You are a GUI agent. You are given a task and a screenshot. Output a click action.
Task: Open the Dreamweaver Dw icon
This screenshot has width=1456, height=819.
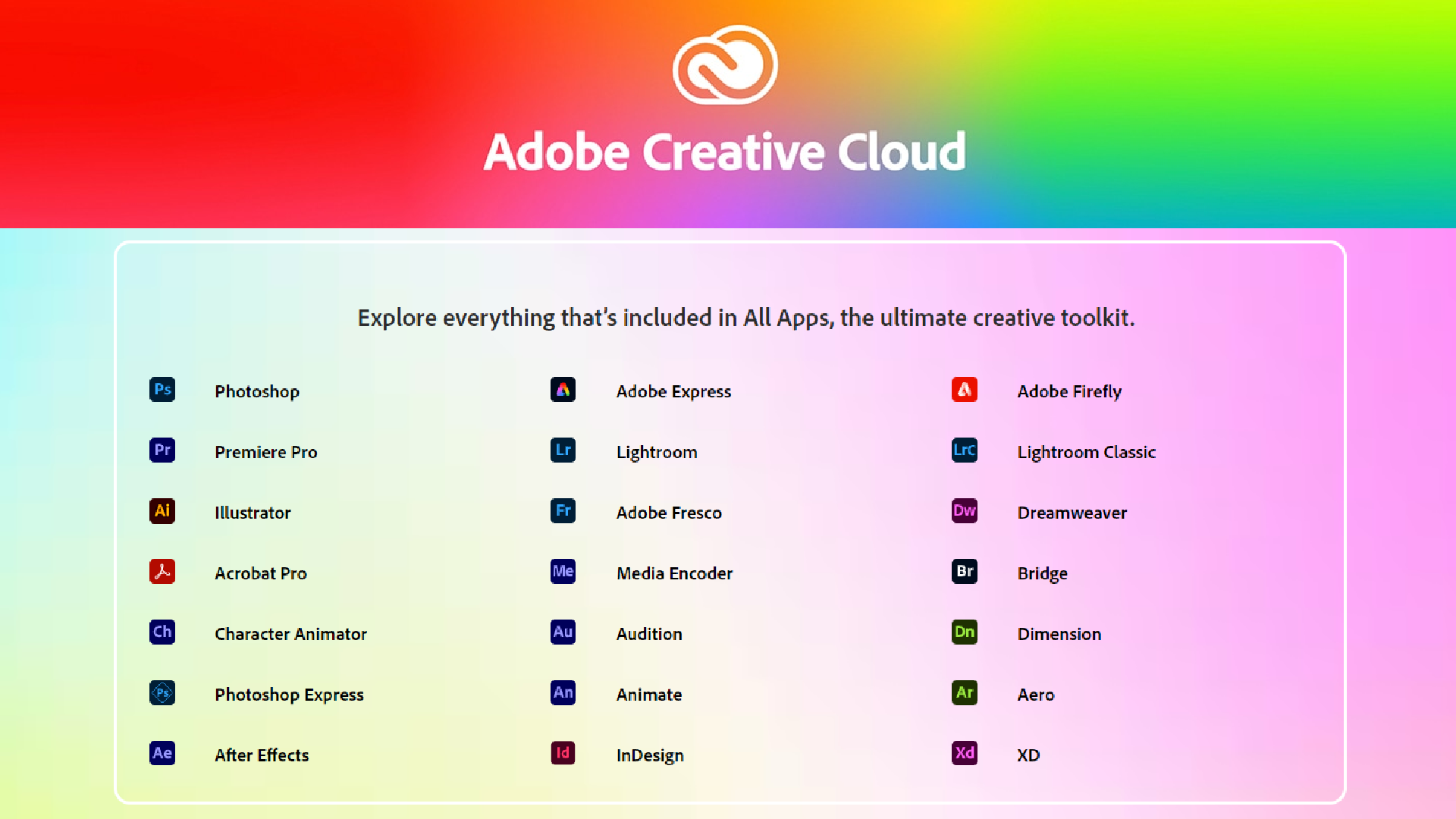964,511
